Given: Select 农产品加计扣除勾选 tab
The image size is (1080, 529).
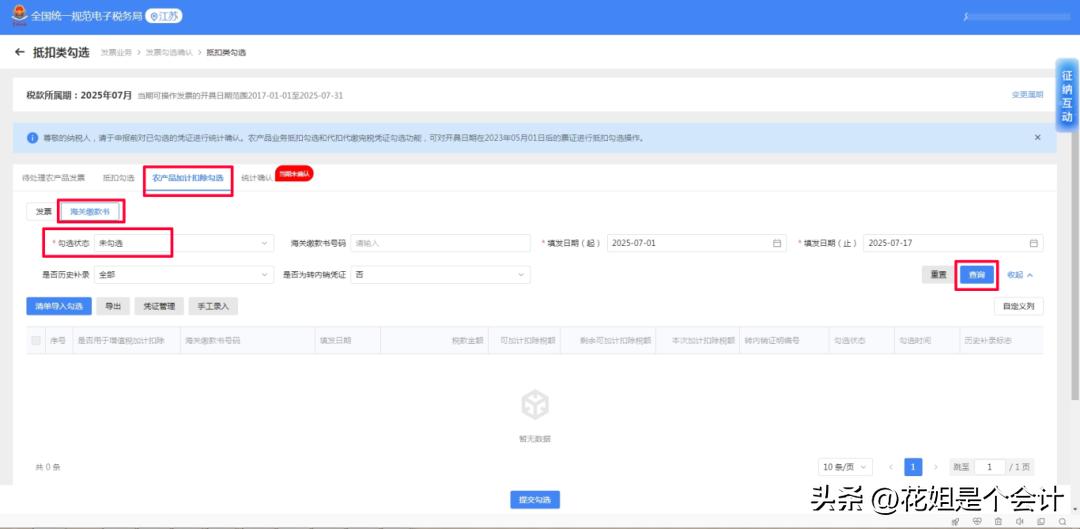Looking at the screenshot, I should coord(188,178).
